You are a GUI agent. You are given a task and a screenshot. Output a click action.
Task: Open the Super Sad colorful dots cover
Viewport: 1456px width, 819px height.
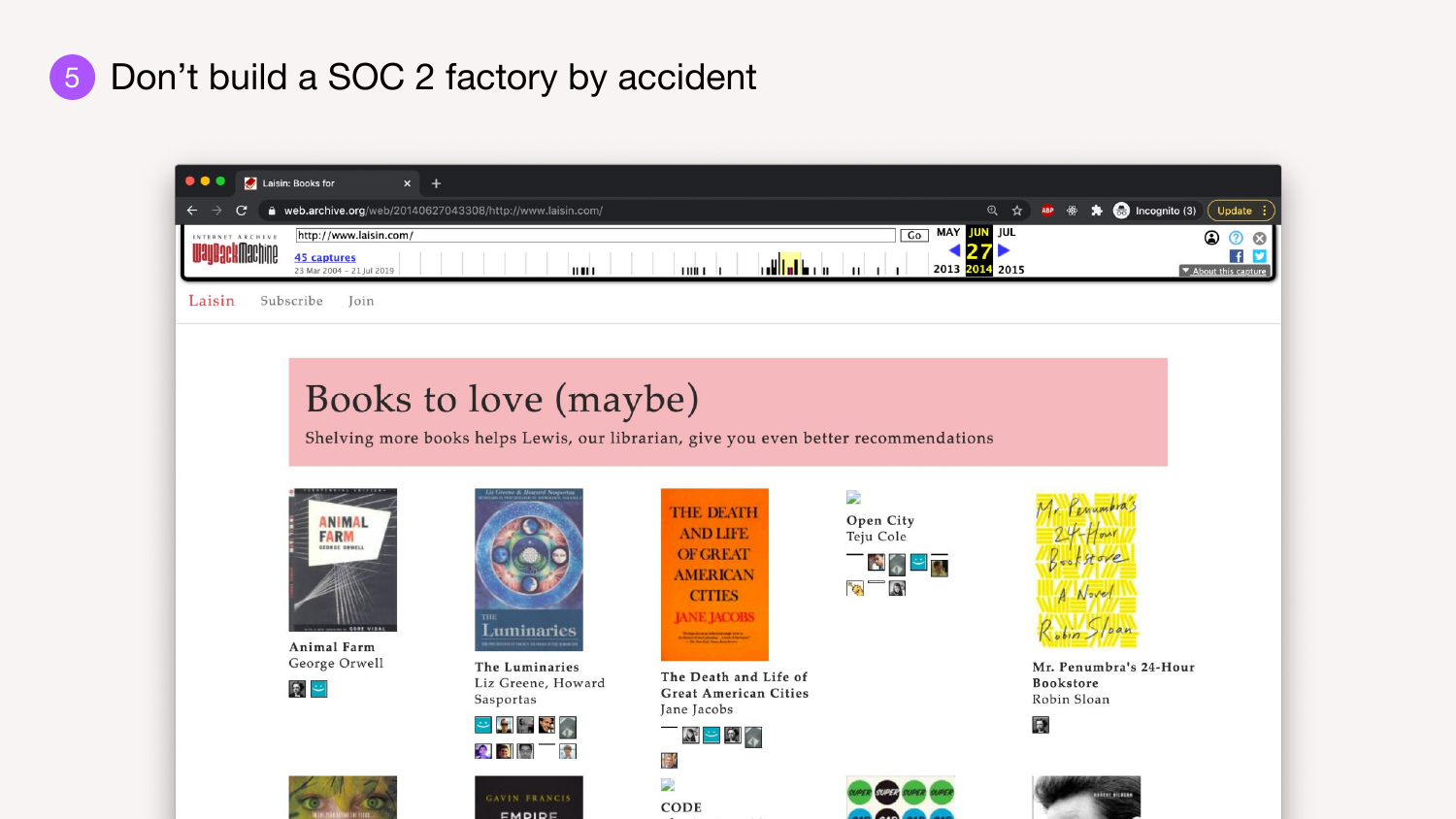coord(901,797)
